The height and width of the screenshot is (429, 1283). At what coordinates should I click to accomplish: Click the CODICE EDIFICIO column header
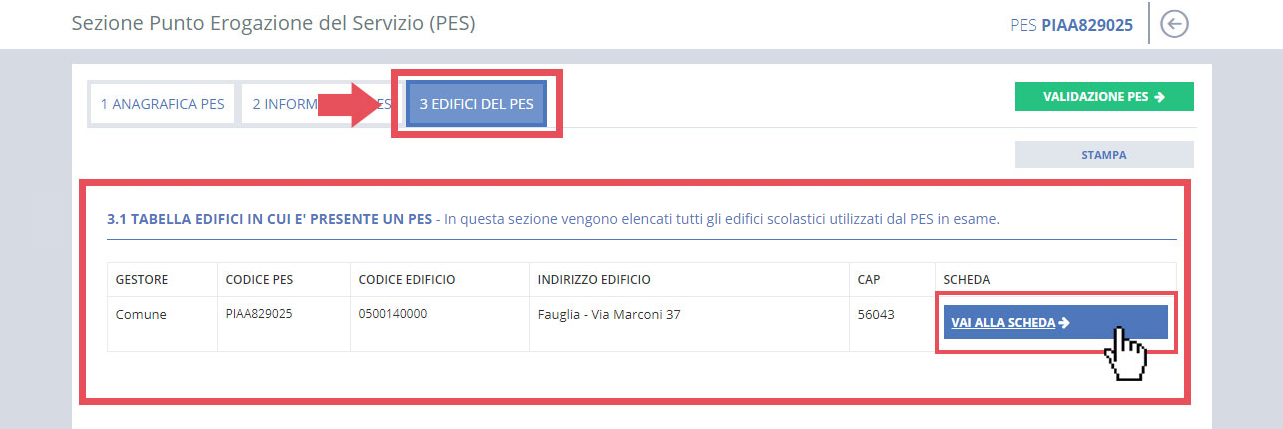tap(407, 279)
